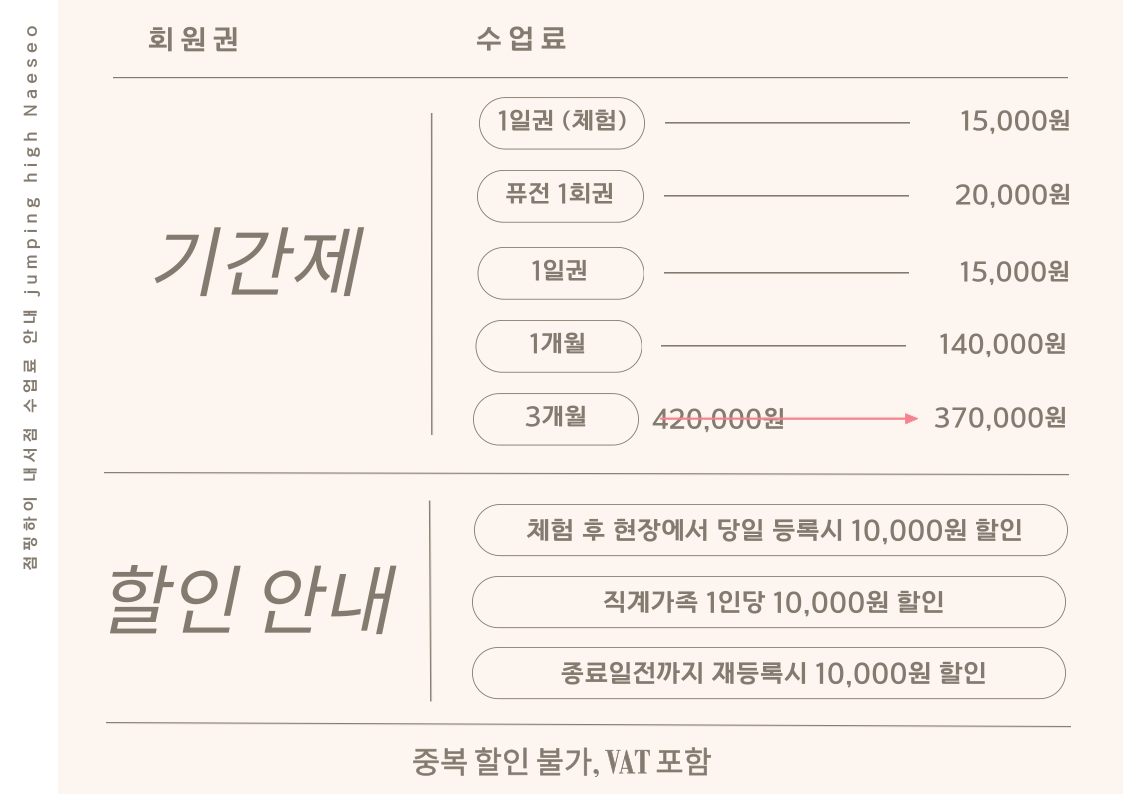
Task: Click the 회원권 column header
Action: pos(194,41)
